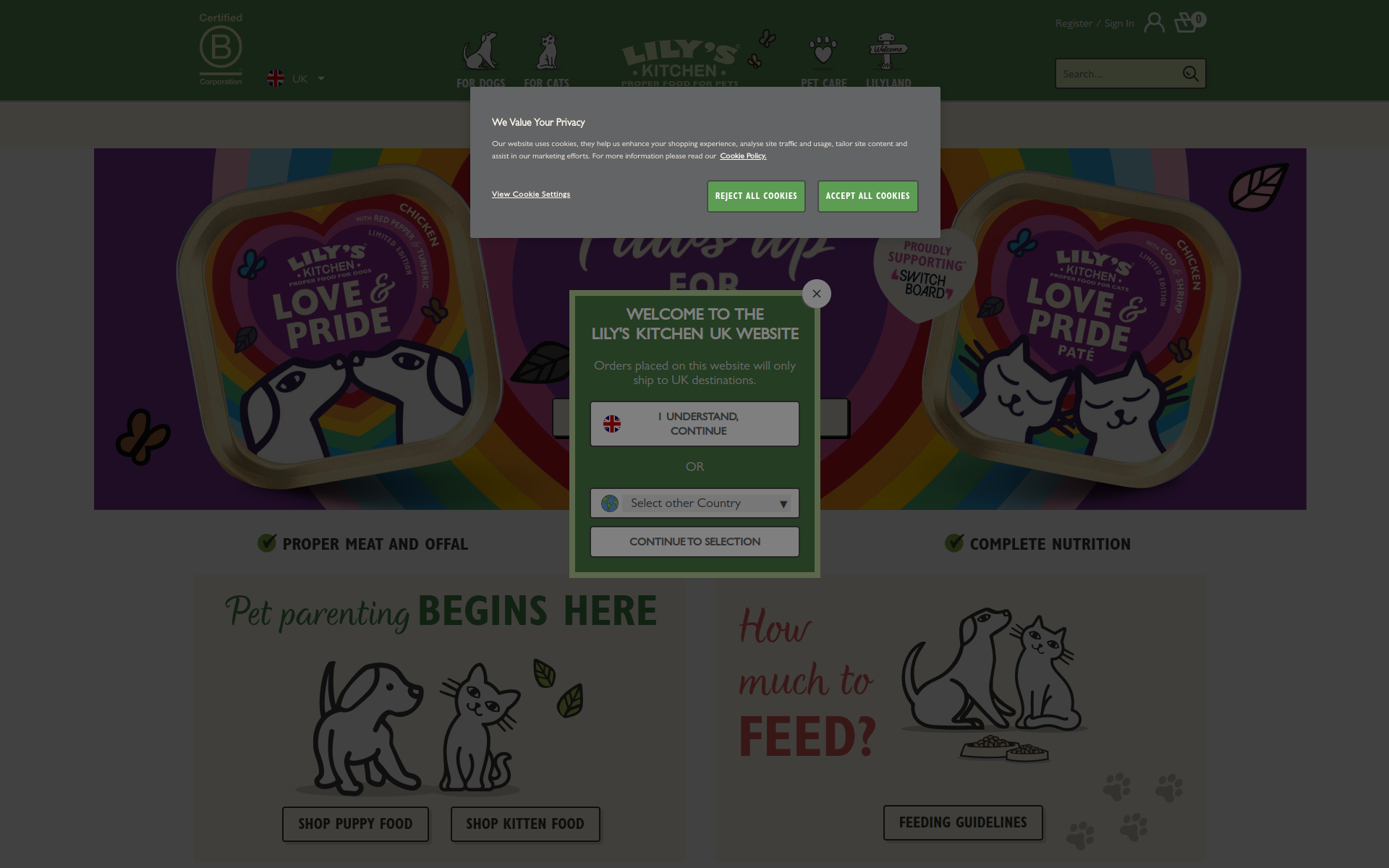Focus the Search input field

pos(1117,74)
